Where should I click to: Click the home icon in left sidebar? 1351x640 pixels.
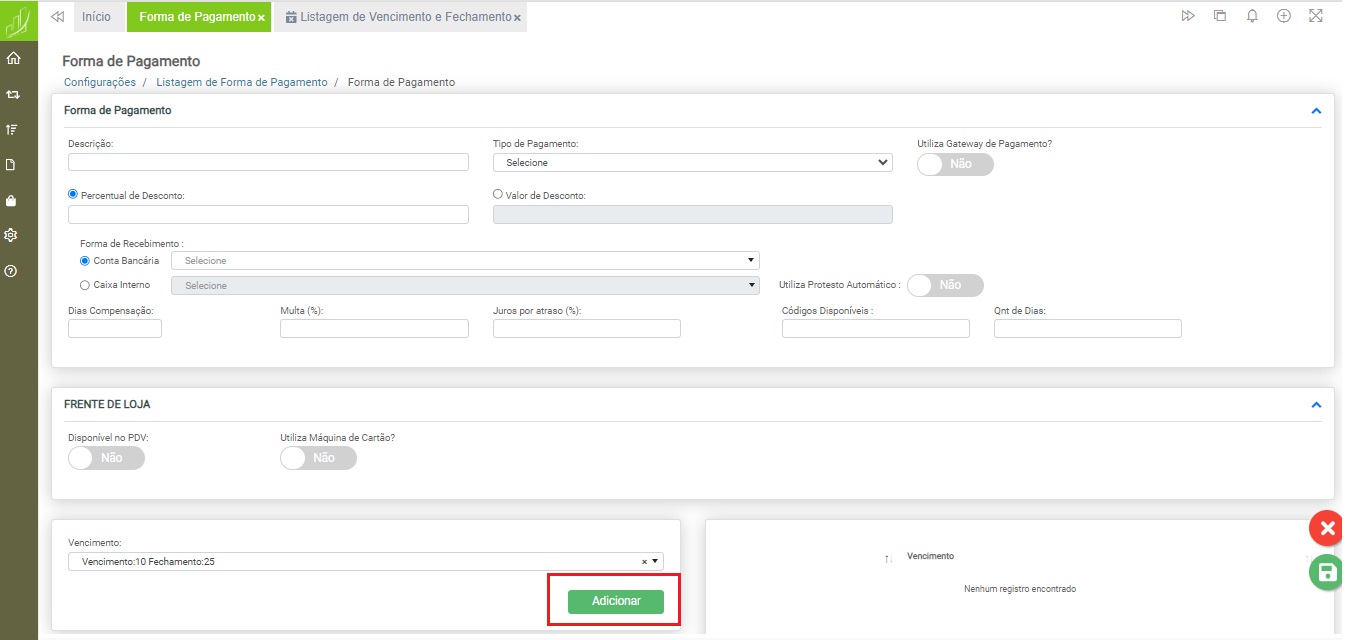click(x=13, y=58)
